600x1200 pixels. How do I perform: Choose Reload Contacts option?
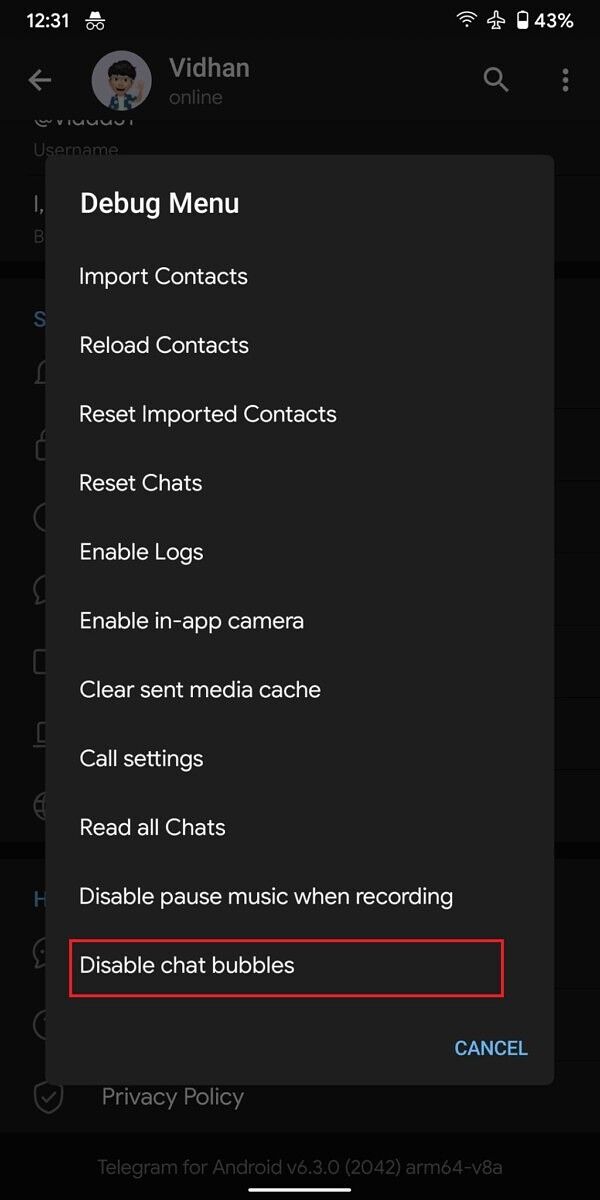tap(164, 345)
